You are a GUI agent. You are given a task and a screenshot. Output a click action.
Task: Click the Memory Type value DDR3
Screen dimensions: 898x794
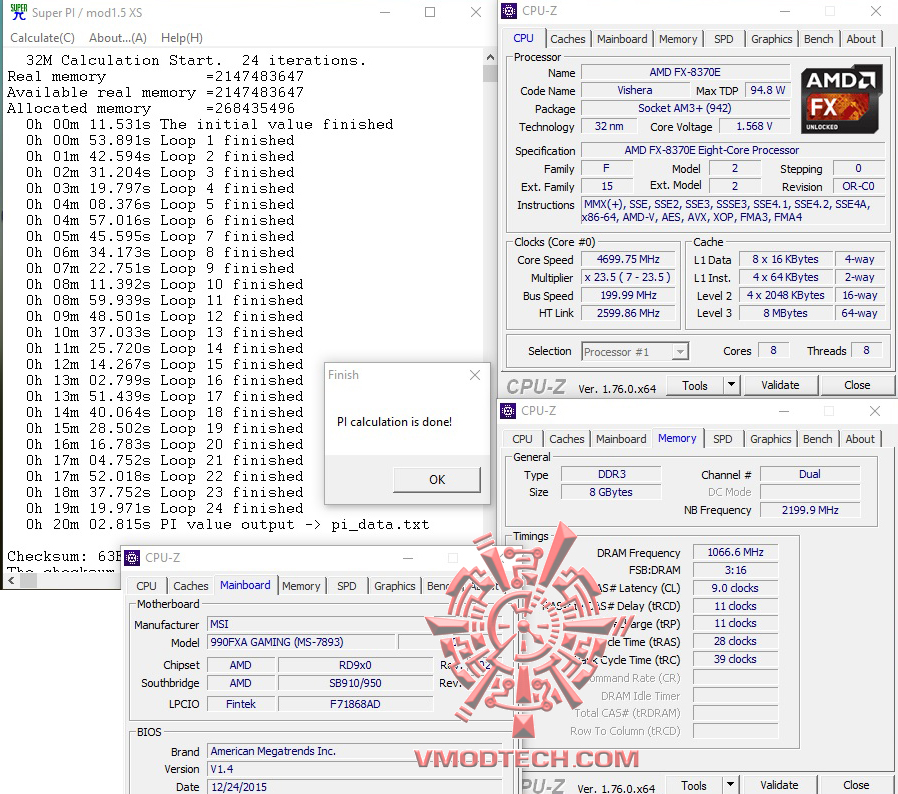click(x=612, y=474)
